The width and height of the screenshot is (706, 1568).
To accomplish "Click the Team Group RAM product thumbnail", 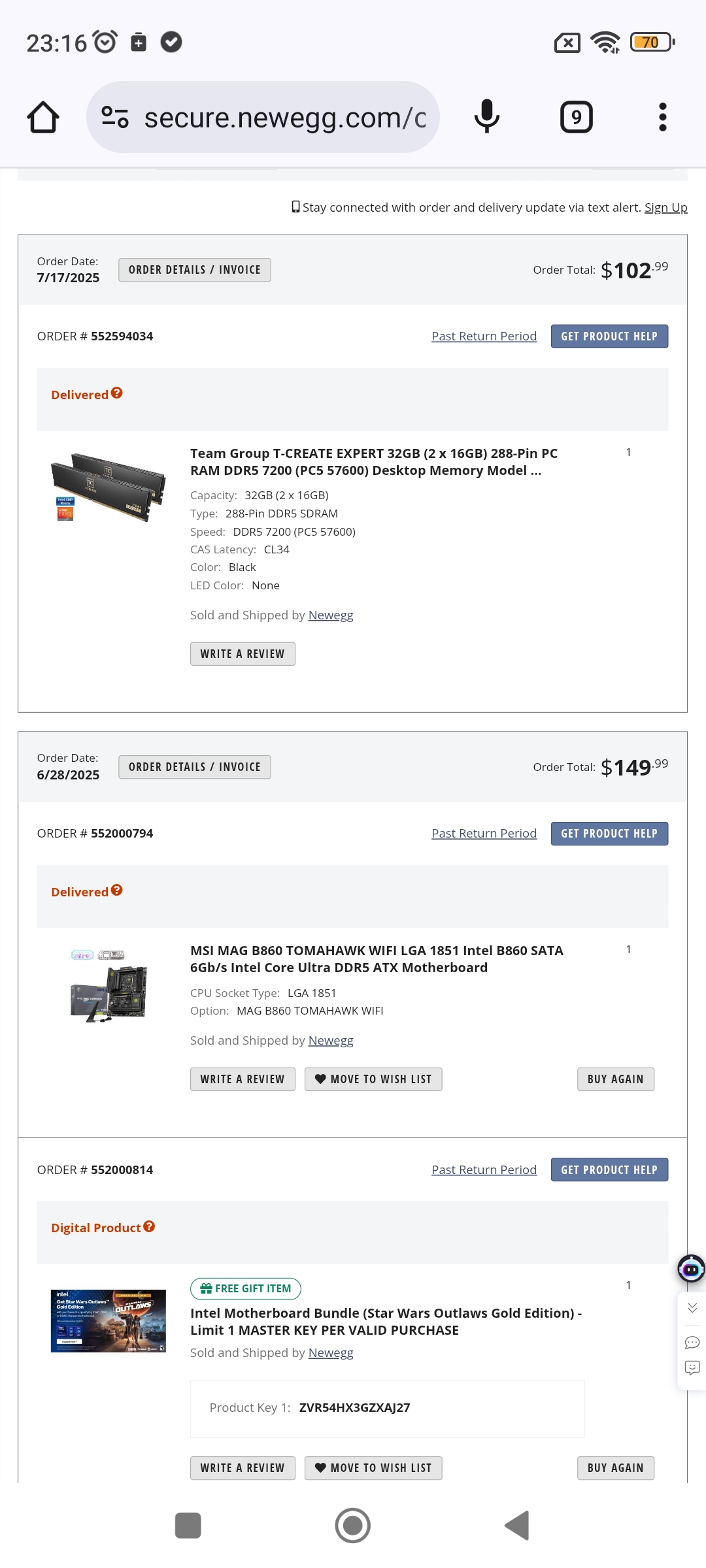I will pos(109,487).
